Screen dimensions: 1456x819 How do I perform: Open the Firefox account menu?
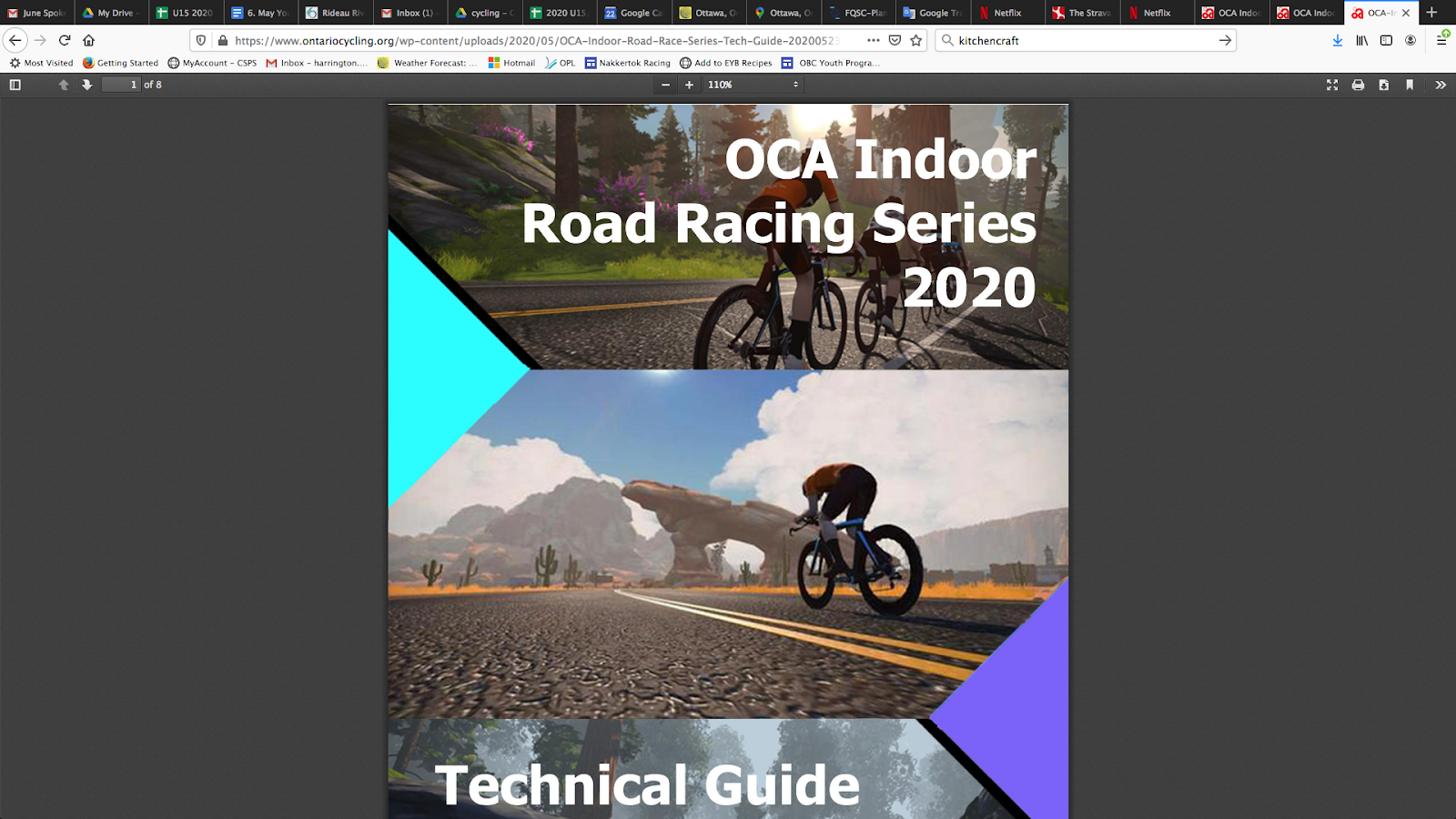click(x=1410, y=40)
